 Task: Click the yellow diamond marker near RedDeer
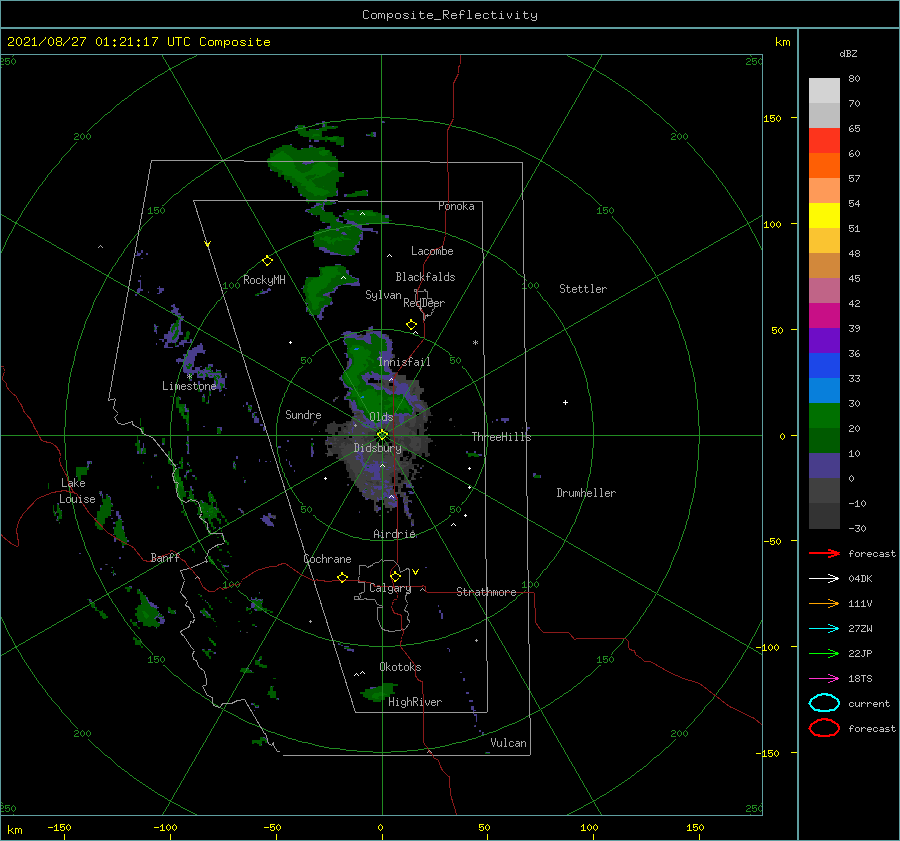click(412, 325)
